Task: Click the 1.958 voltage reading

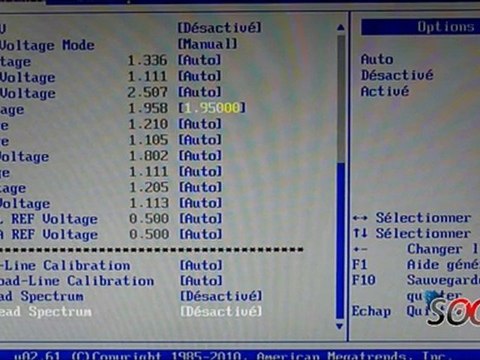Action: 148,108
